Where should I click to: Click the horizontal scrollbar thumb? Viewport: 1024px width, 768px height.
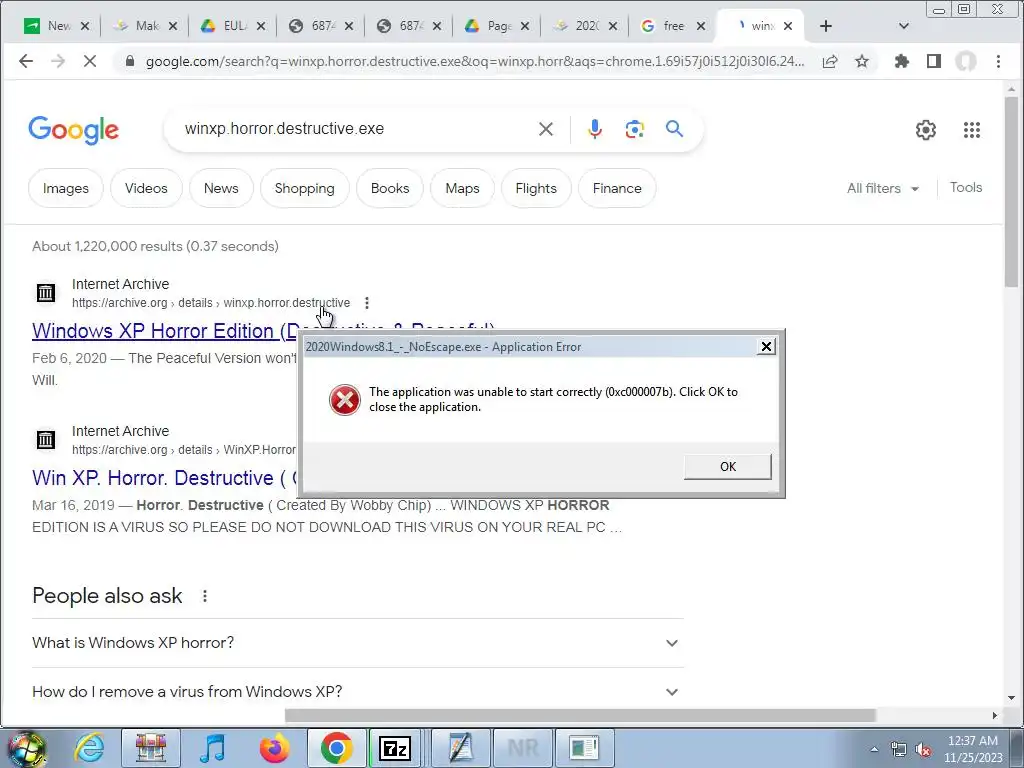[x=580, y=716]
